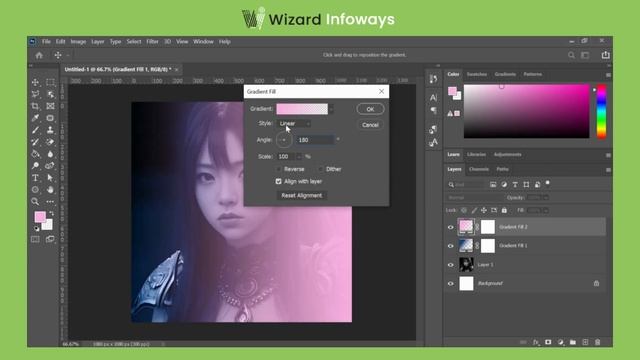Select the Frame tool
The height and width of the screenshot is (360, 640).
[50, 106]
